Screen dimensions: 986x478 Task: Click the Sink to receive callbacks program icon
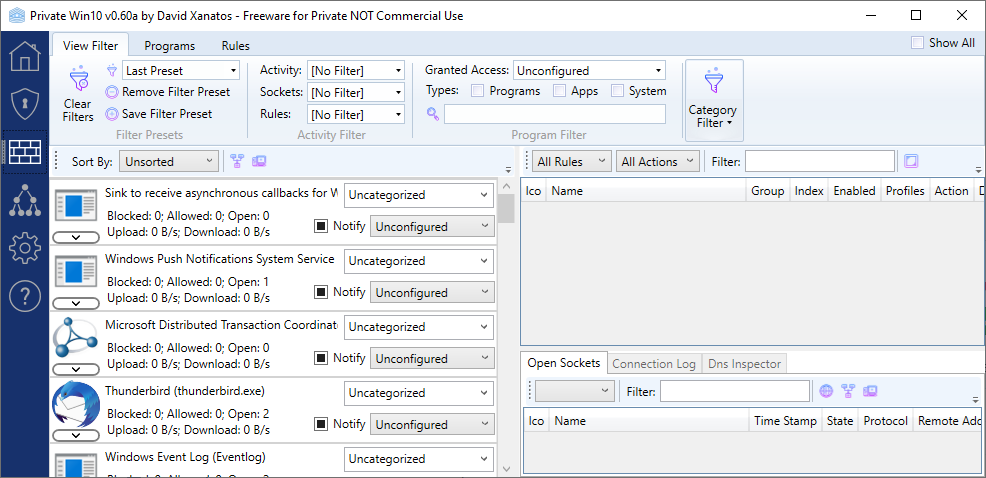point(75,206)
